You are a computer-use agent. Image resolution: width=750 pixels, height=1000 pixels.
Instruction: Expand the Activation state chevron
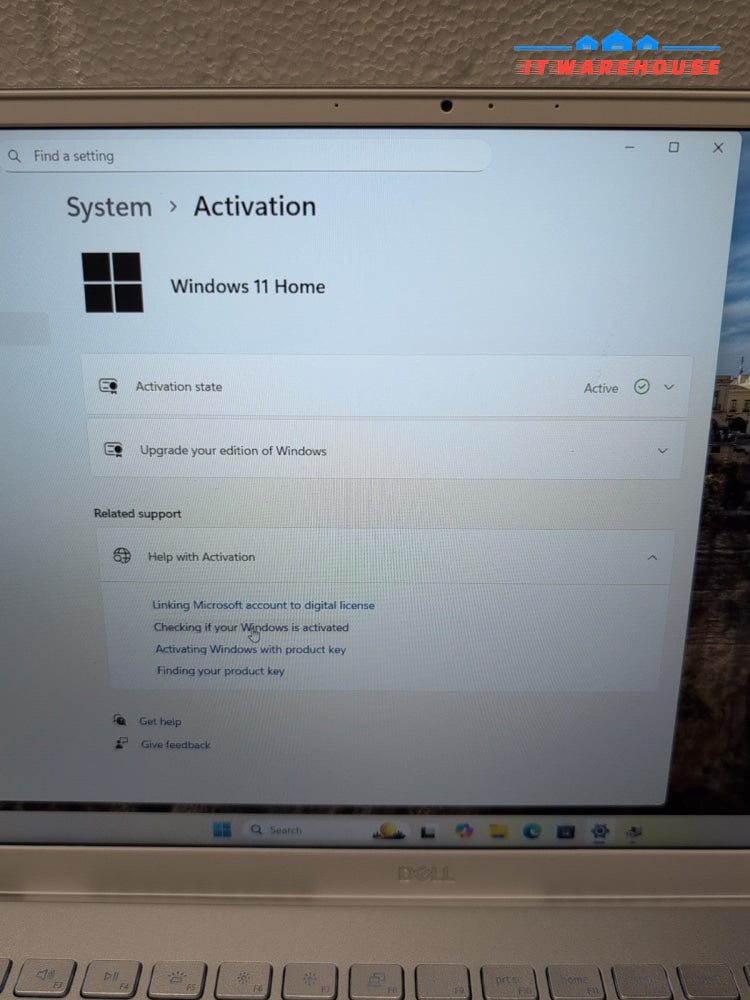[x=668, y=387]
